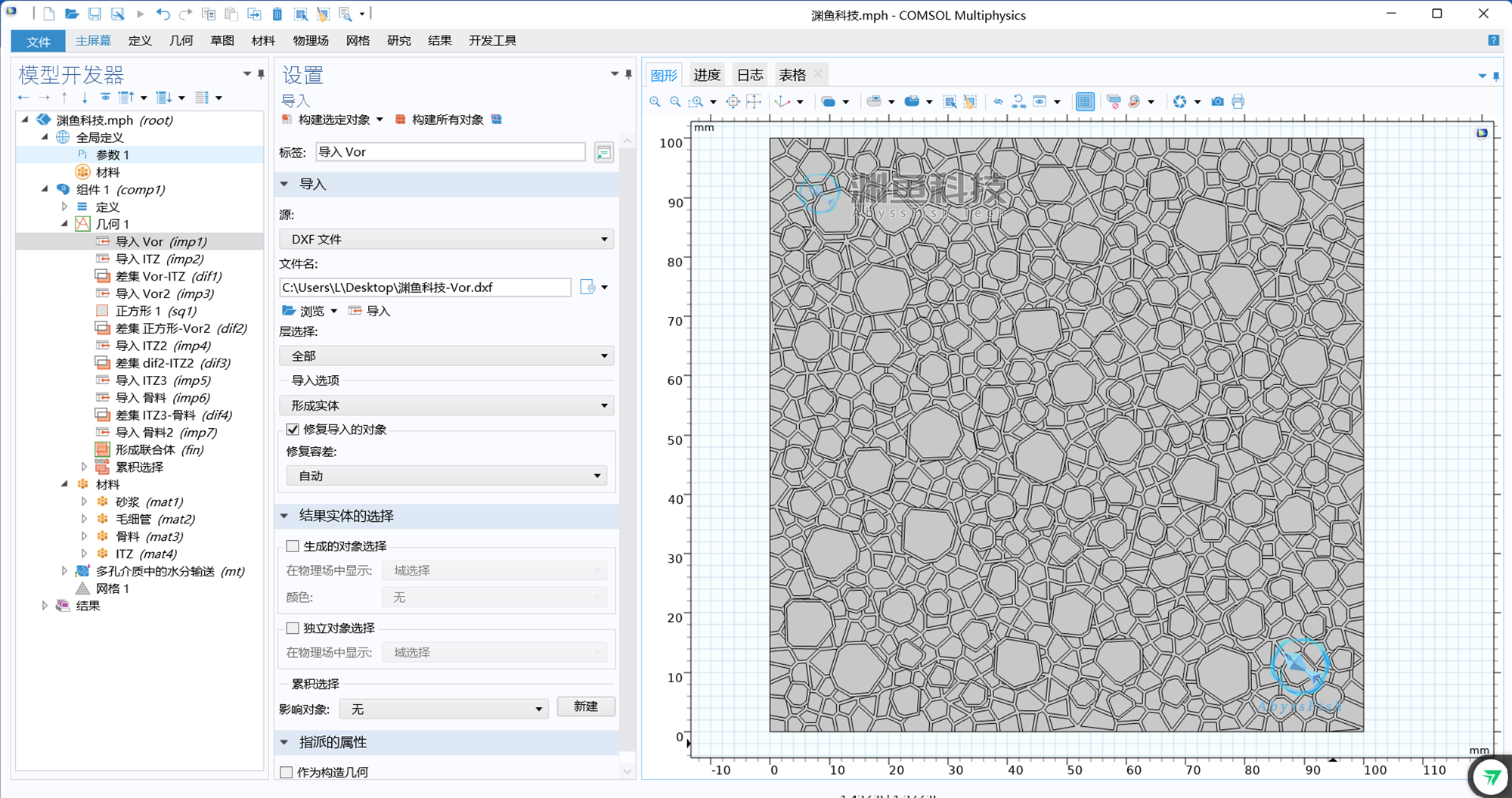The width and height of the screenshot is (1512, 798).
Task: Expand the 砂浆 (mat1) material node
Action: tap(84, 501)
